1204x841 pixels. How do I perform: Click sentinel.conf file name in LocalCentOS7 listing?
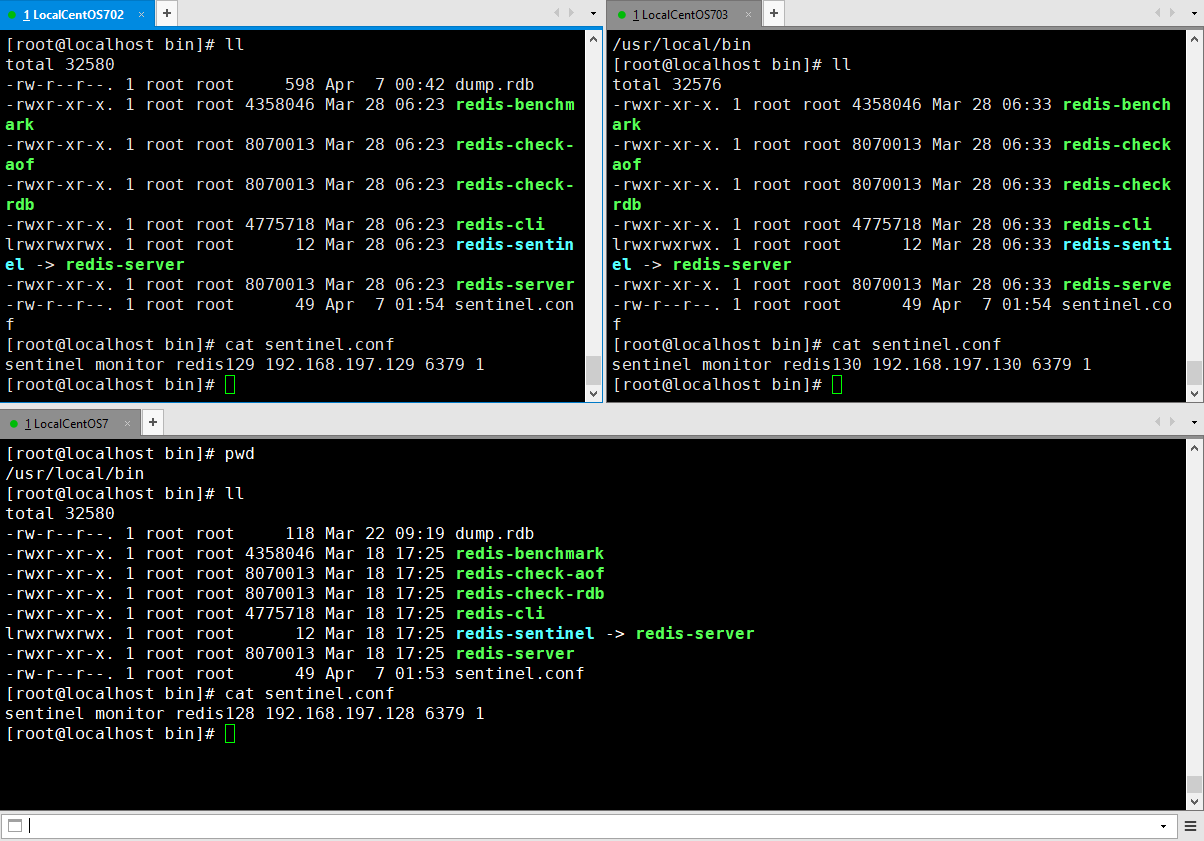click(x=519, y=674)
